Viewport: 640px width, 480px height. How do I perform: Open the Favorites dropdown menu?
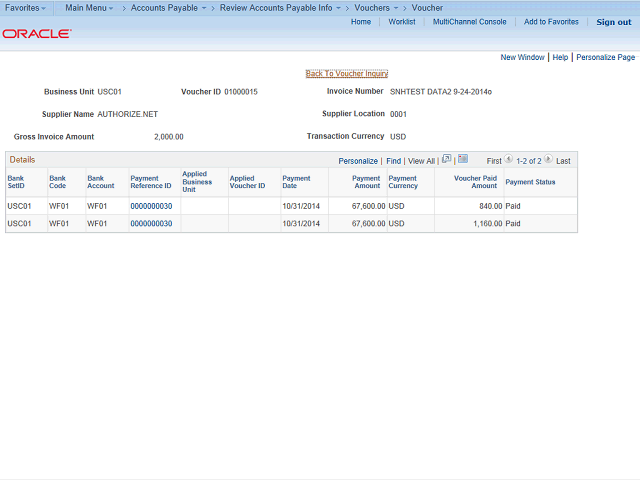pos(26,7)
